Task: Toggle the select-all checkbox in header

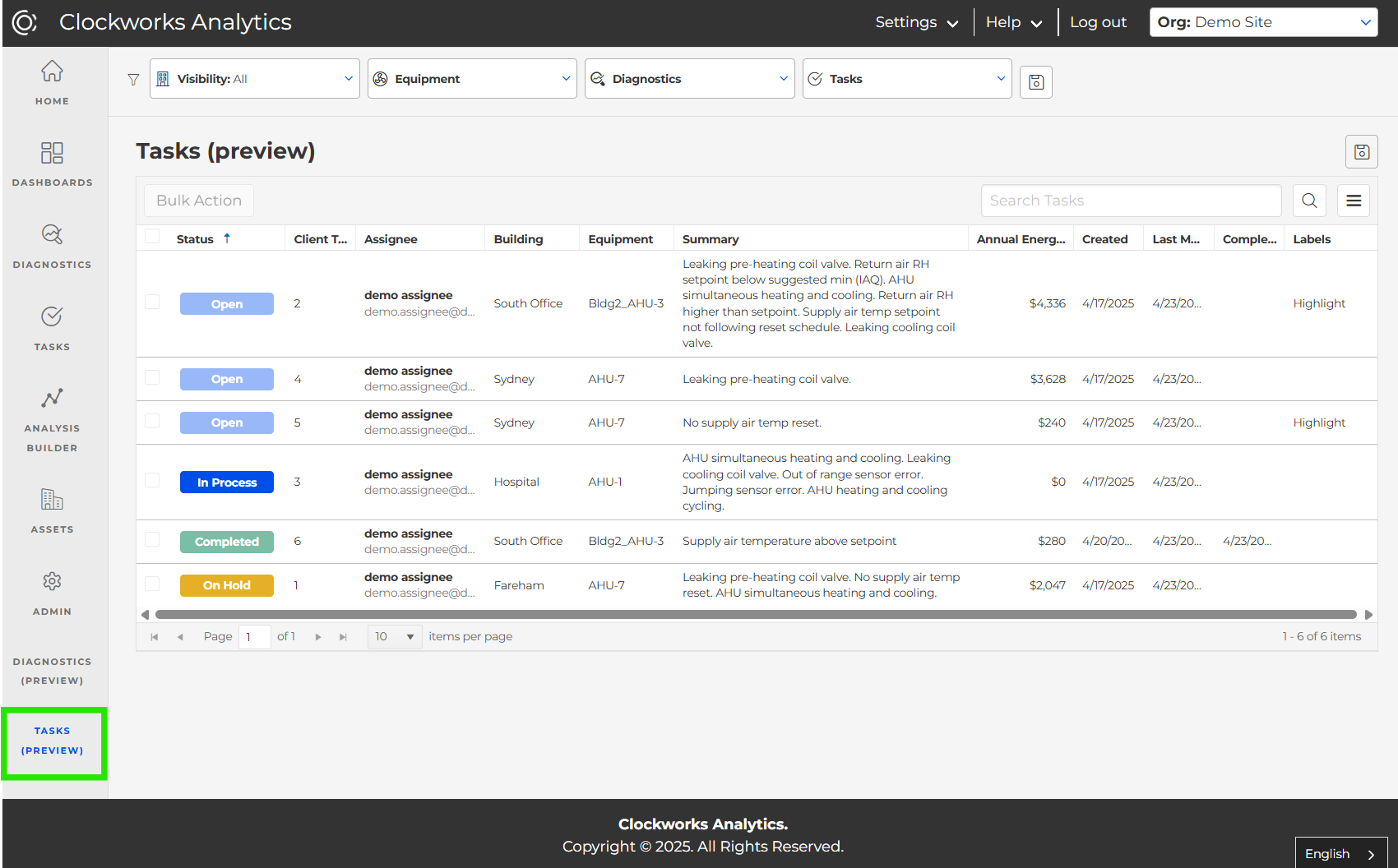Action: tap(152, 237)
